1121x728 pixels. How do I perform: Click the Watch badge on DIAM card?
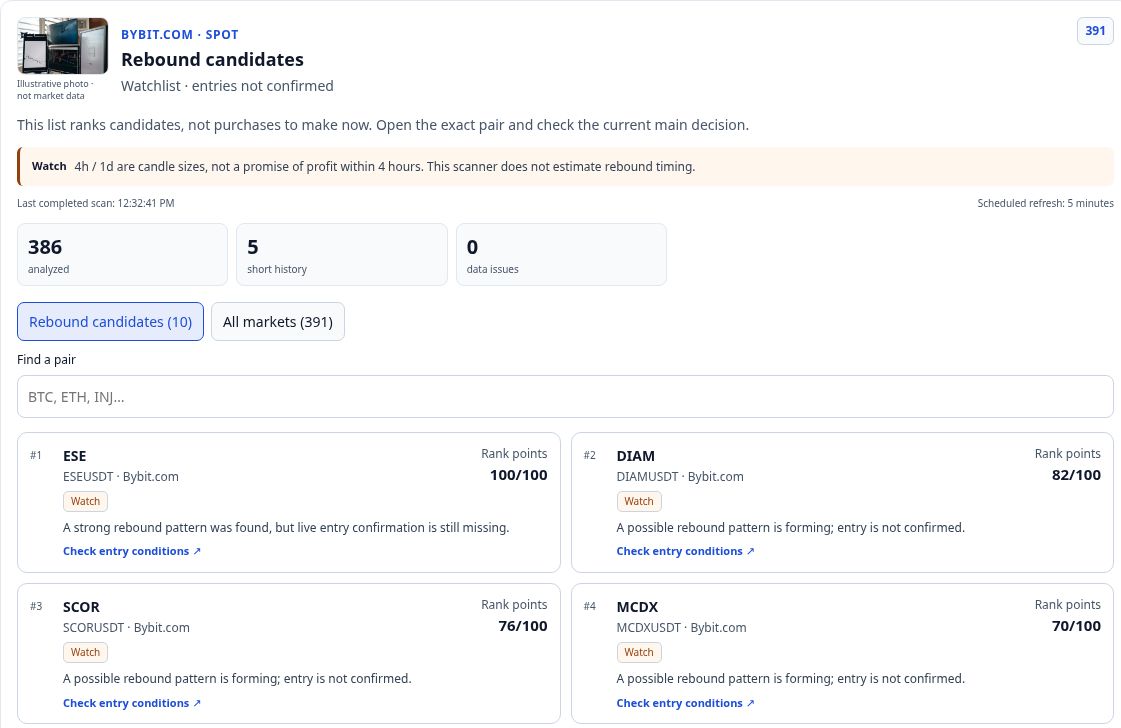click(x=639, y=501)
